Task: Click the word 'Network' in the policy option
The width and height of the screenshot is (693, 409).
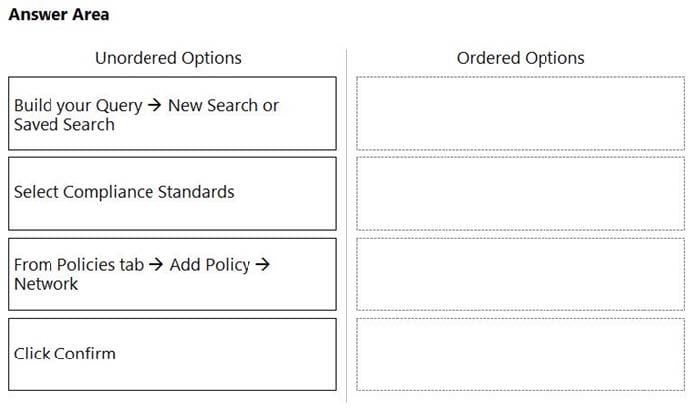Action: click(46, 284)
